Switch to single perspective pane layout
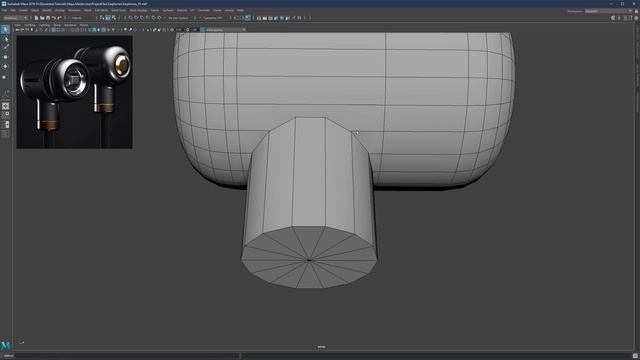The height and width of the screenshot is (360, 640). point(5,106)
